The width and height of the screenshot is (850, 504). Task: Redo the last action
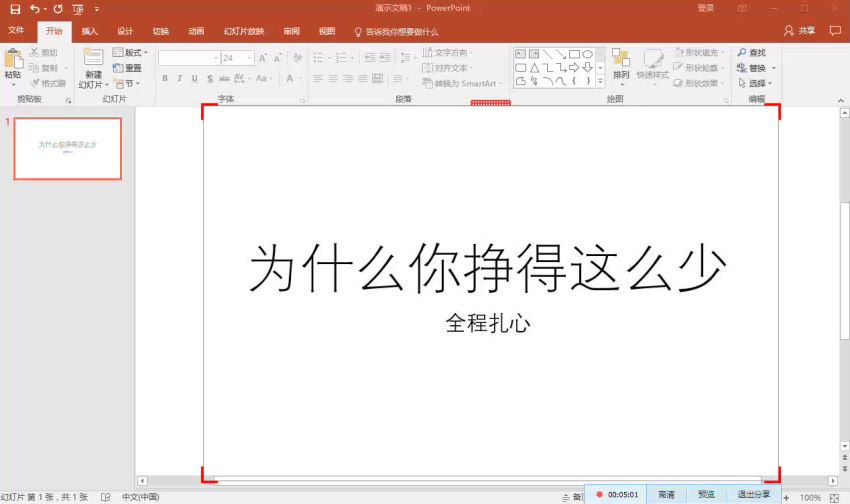pos(58,9)
